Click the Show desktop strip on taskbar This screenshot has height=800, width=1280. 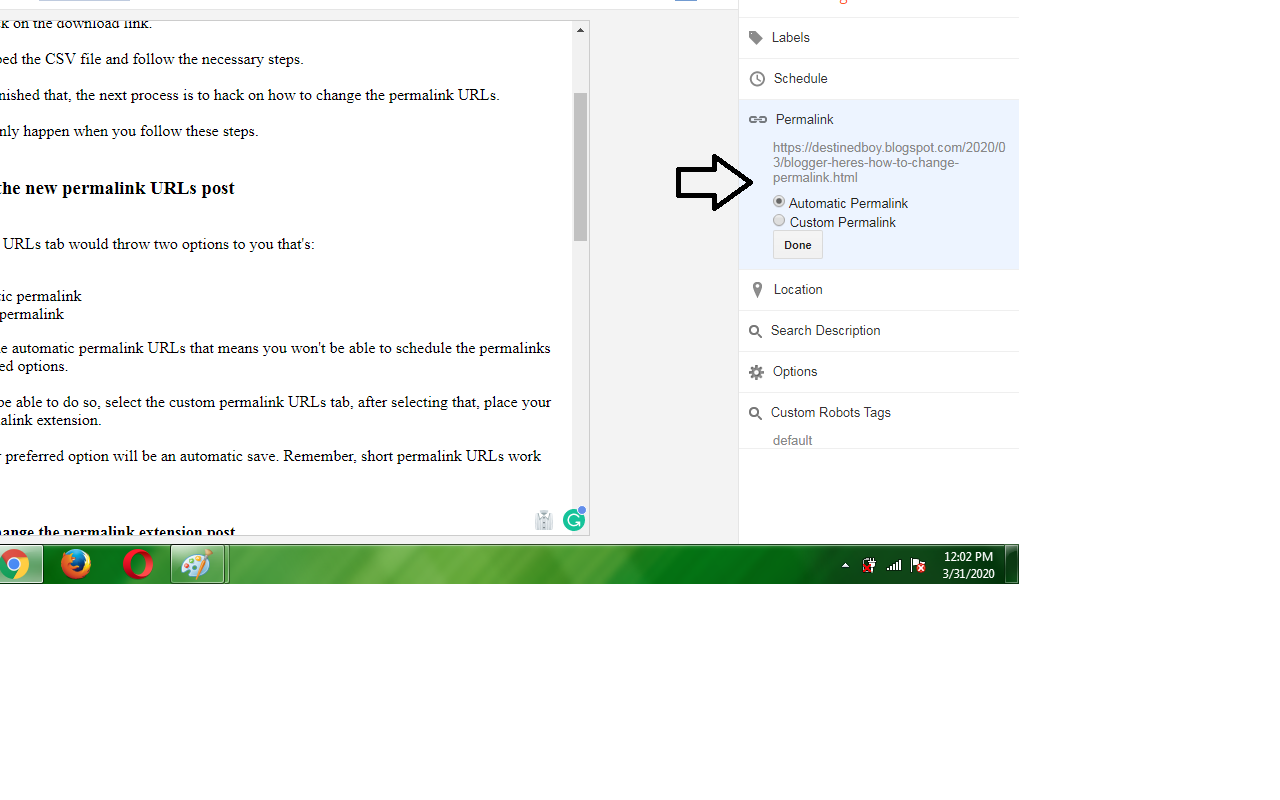coord(1012,565)
